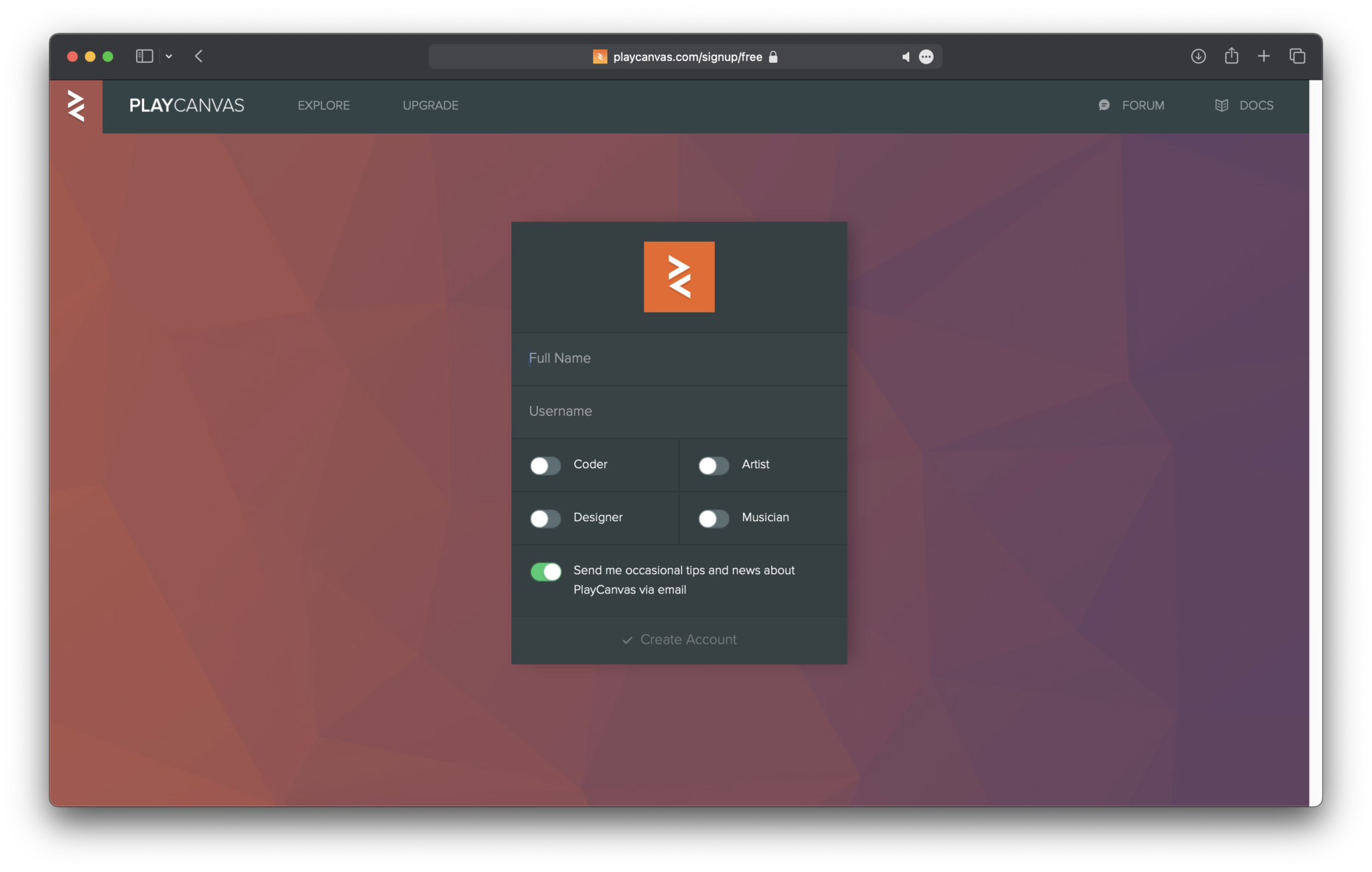Toggle the Safari sidebar icon
The image size is (1372, 872).
click(x=144, y=56)
